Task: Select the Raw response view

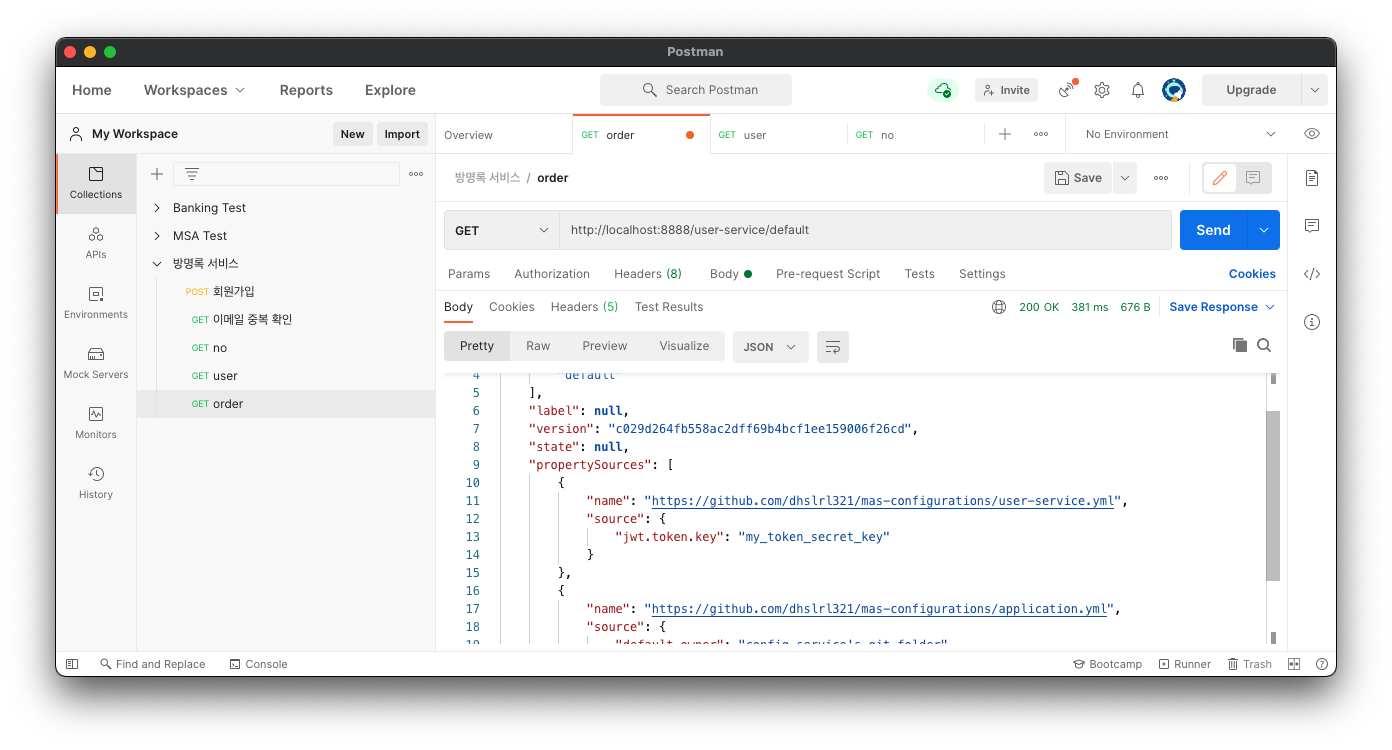Action: point(538,346)
